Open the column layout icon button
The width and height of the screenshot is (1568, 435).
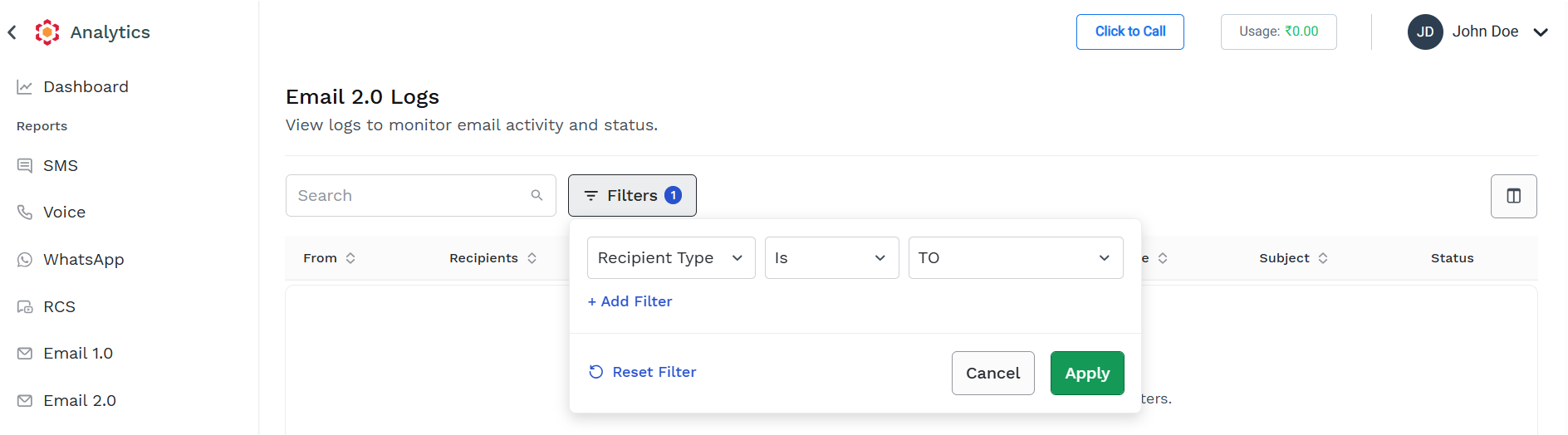[1513, 196]
